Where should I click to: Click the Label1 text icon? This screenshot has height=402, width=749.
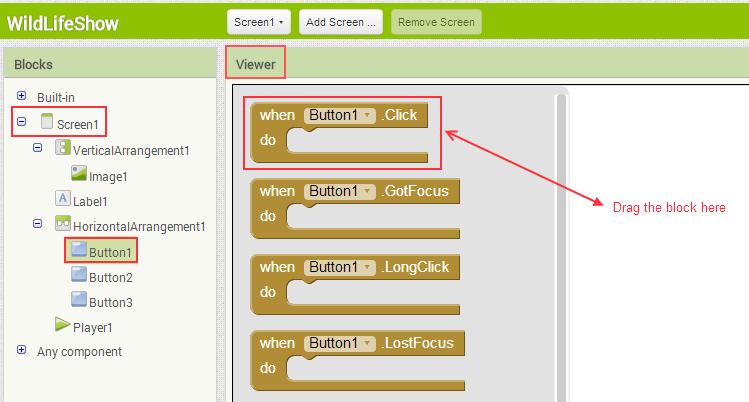pyautogui.click(x=62, y=199)
